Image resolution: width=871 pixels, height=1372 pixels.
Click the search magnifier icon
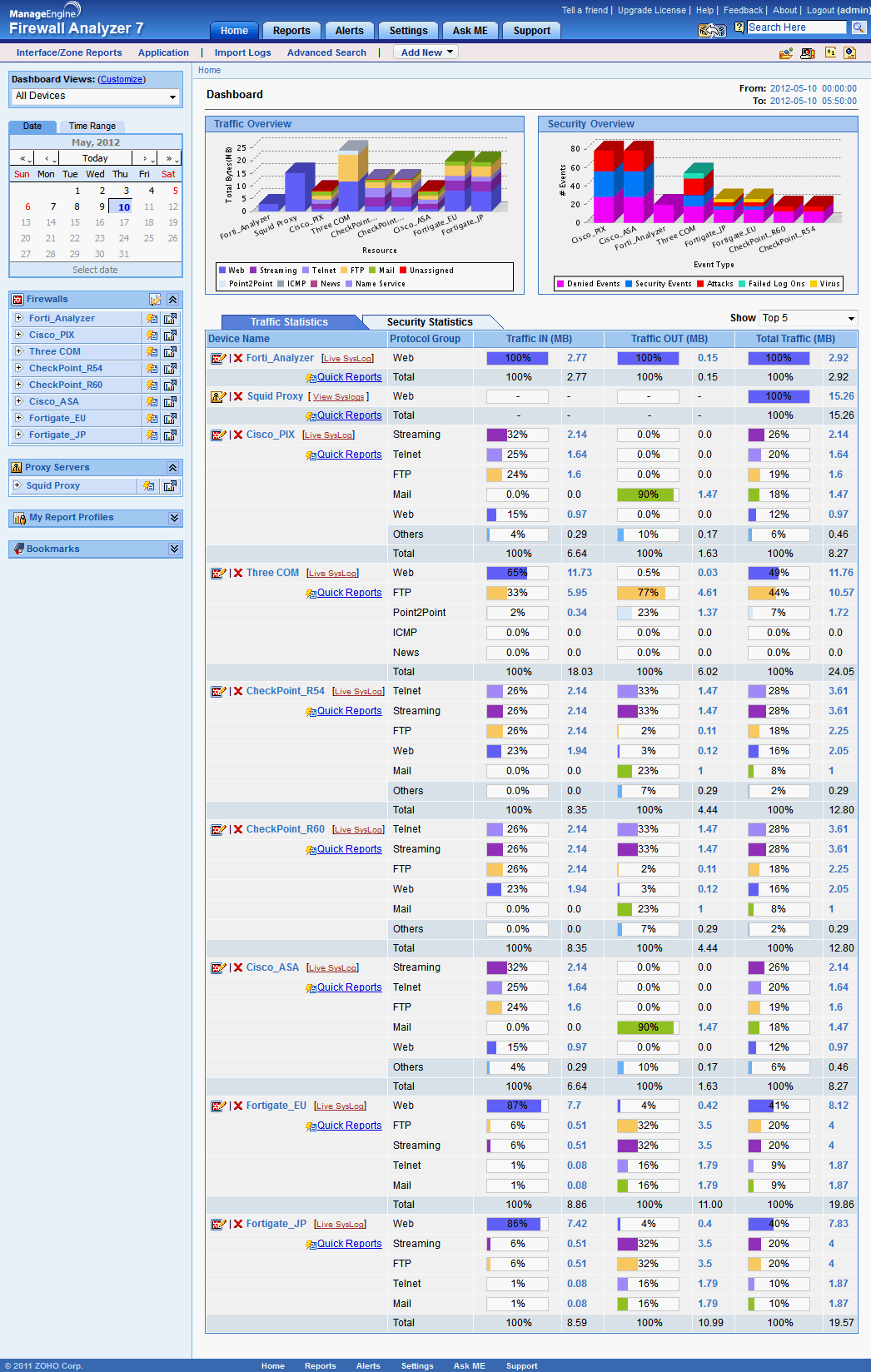tap(858, 27)
